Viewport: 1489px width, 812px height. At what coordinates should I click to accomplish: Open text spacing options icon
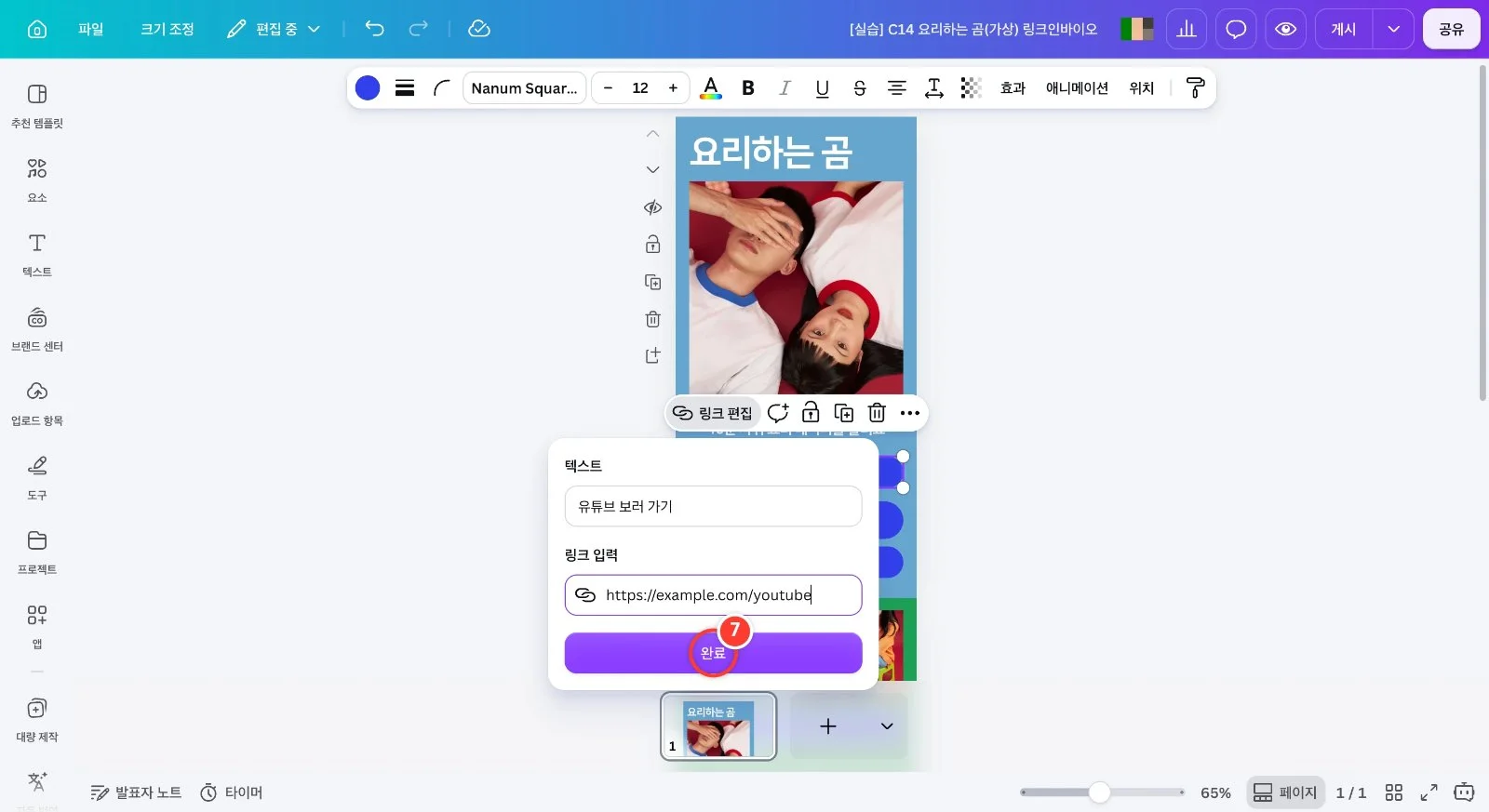click(x=934, y=87)
